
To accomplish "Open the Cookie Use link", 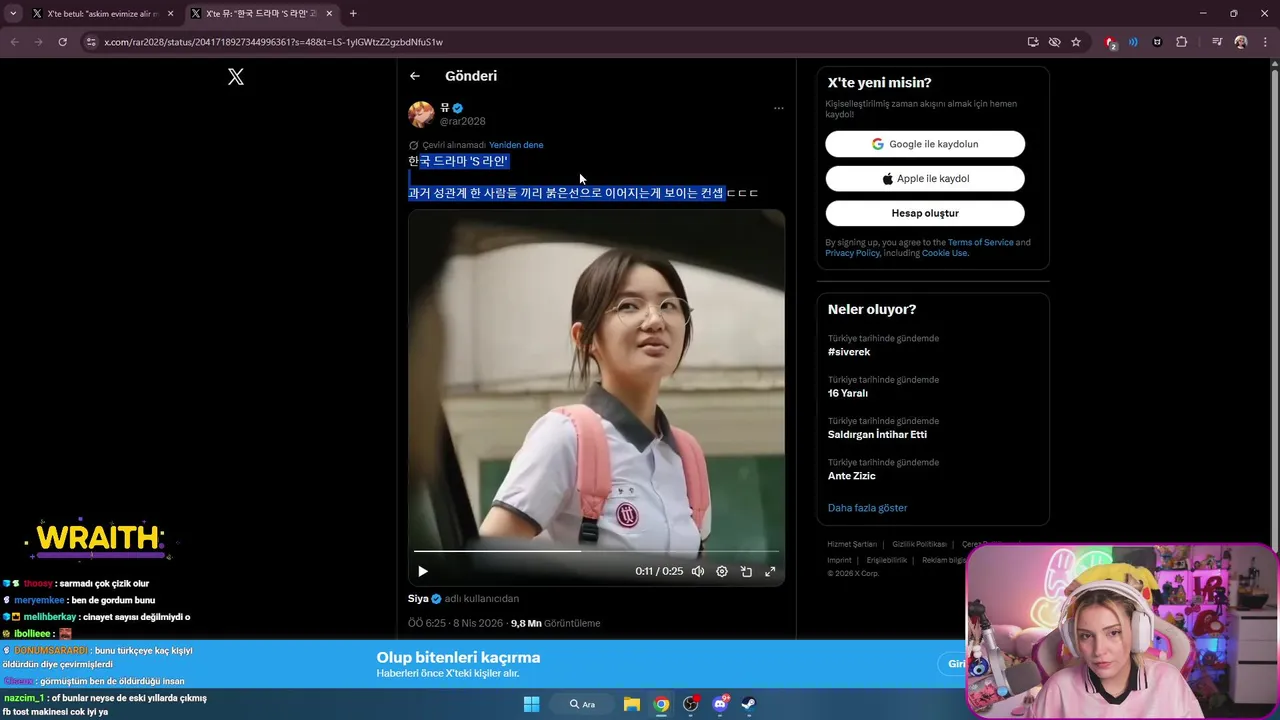I will point(945,253).
